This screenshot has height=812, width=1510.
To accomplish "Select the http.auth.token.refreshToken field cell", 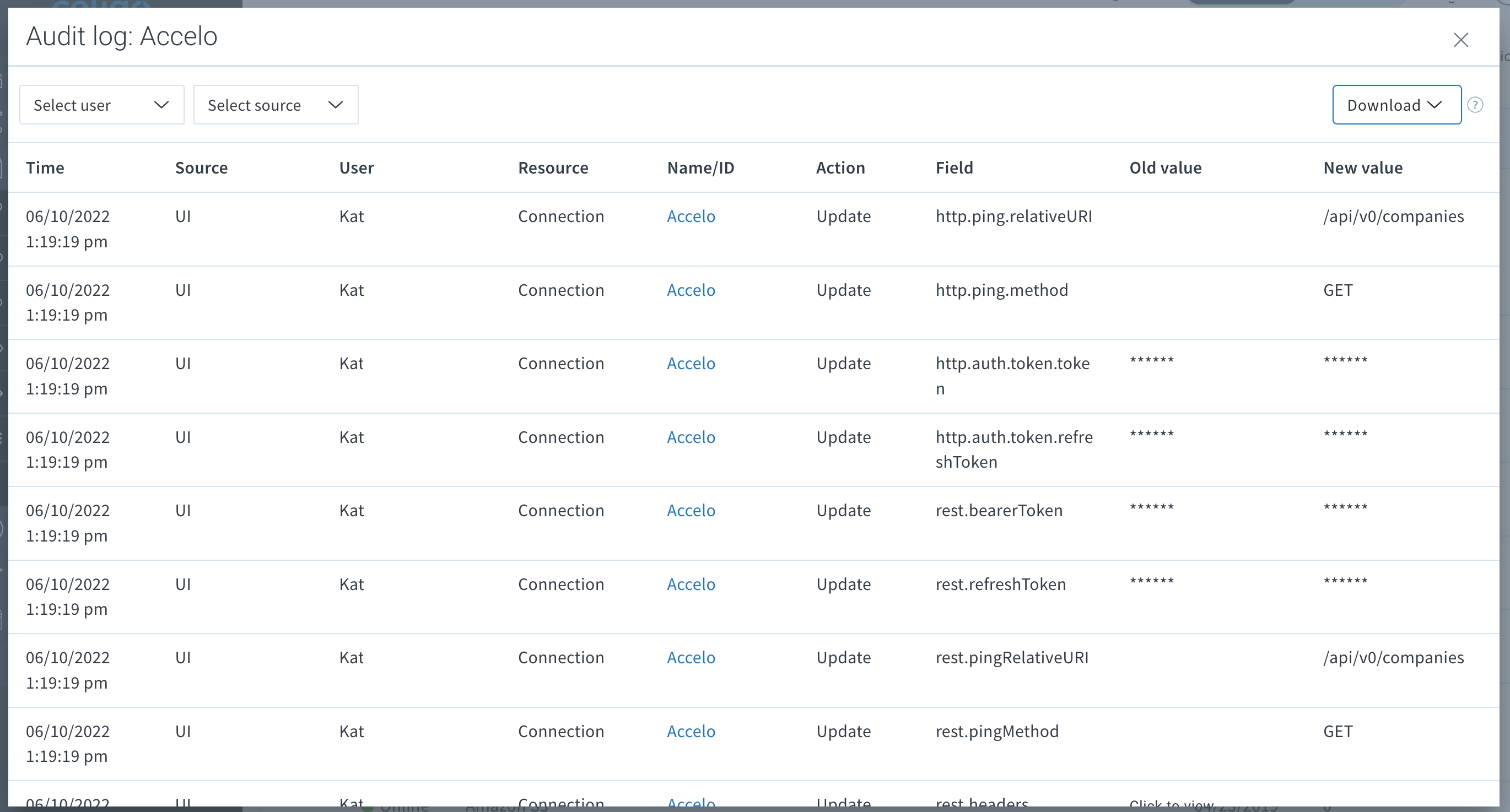I will coord(1014,450).
